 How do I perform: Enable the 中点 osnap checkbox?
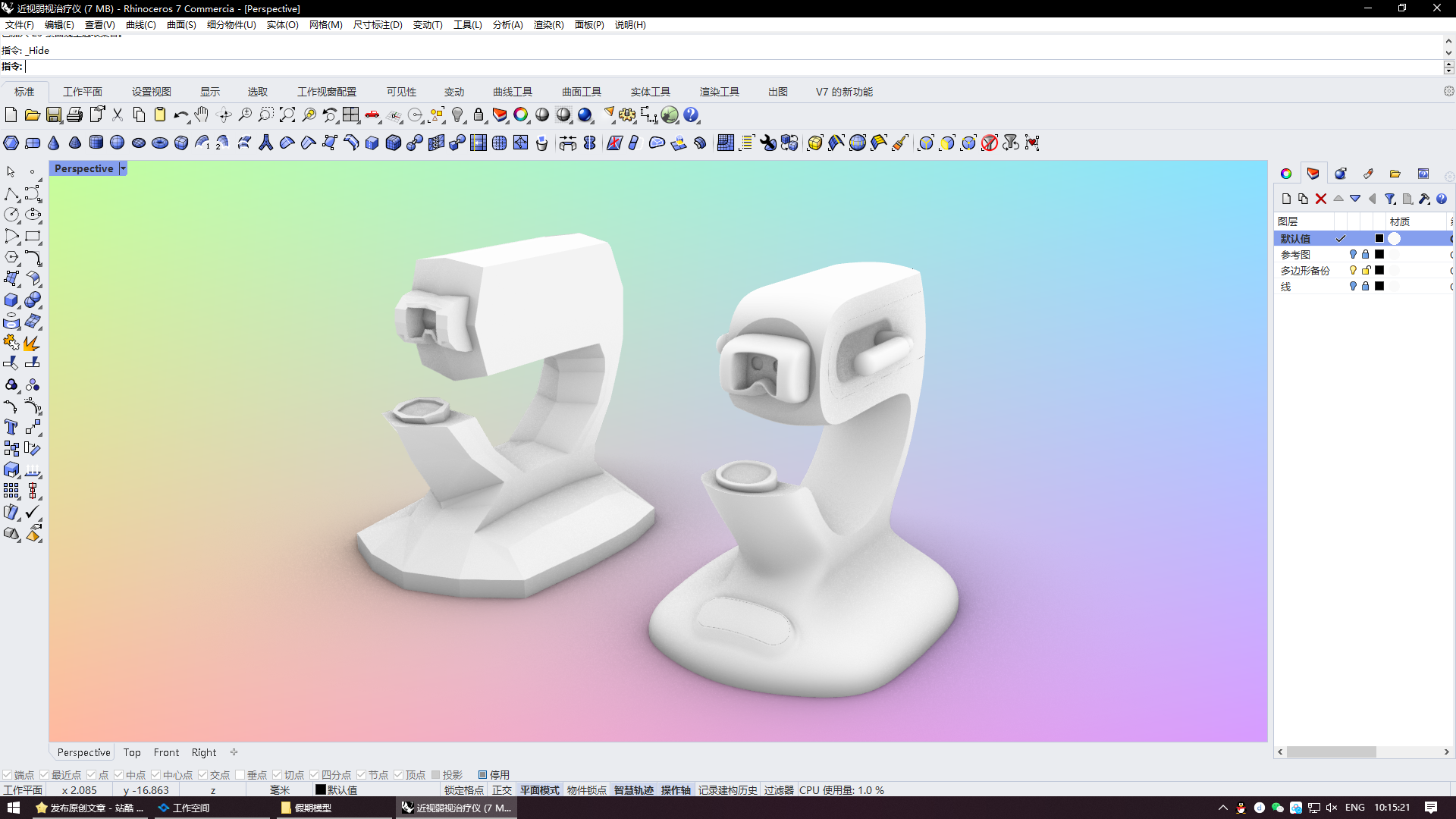coord(119,775)
